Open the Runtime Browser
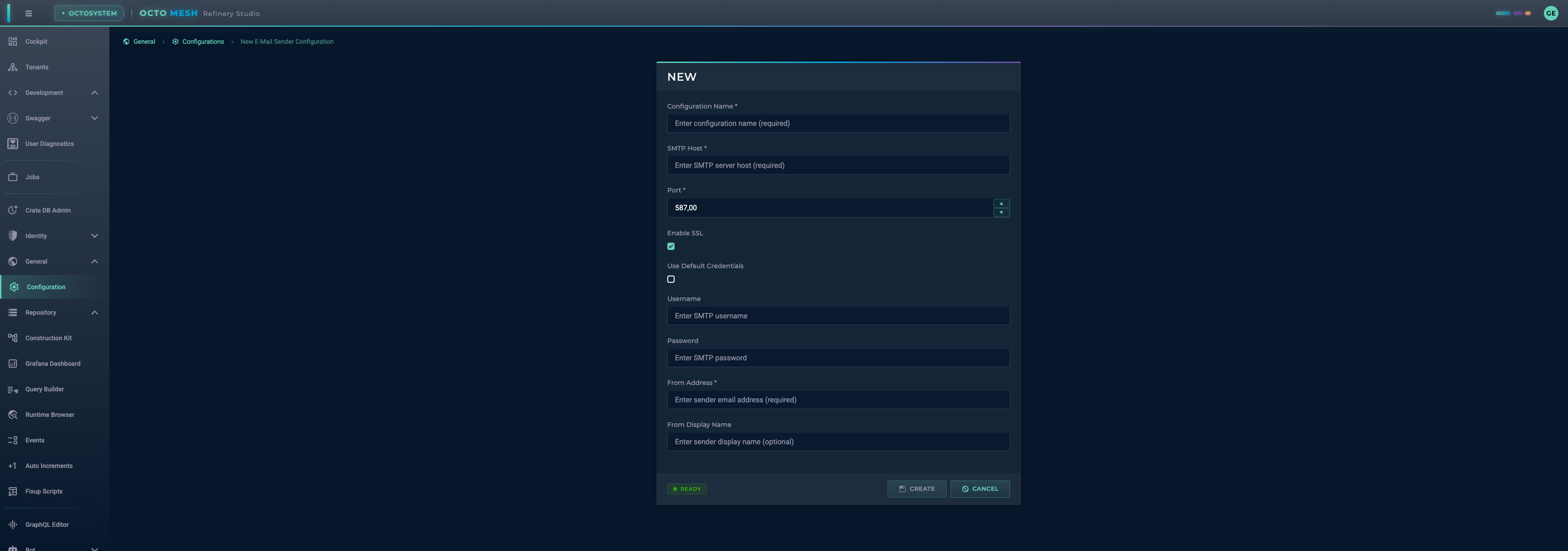This screenshot has height=551, width=1568. coord(13,414)
